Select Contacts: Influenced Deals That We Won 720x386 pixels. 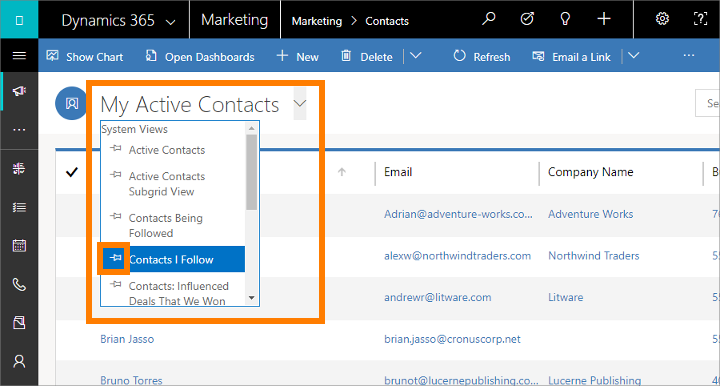[179, 293]
